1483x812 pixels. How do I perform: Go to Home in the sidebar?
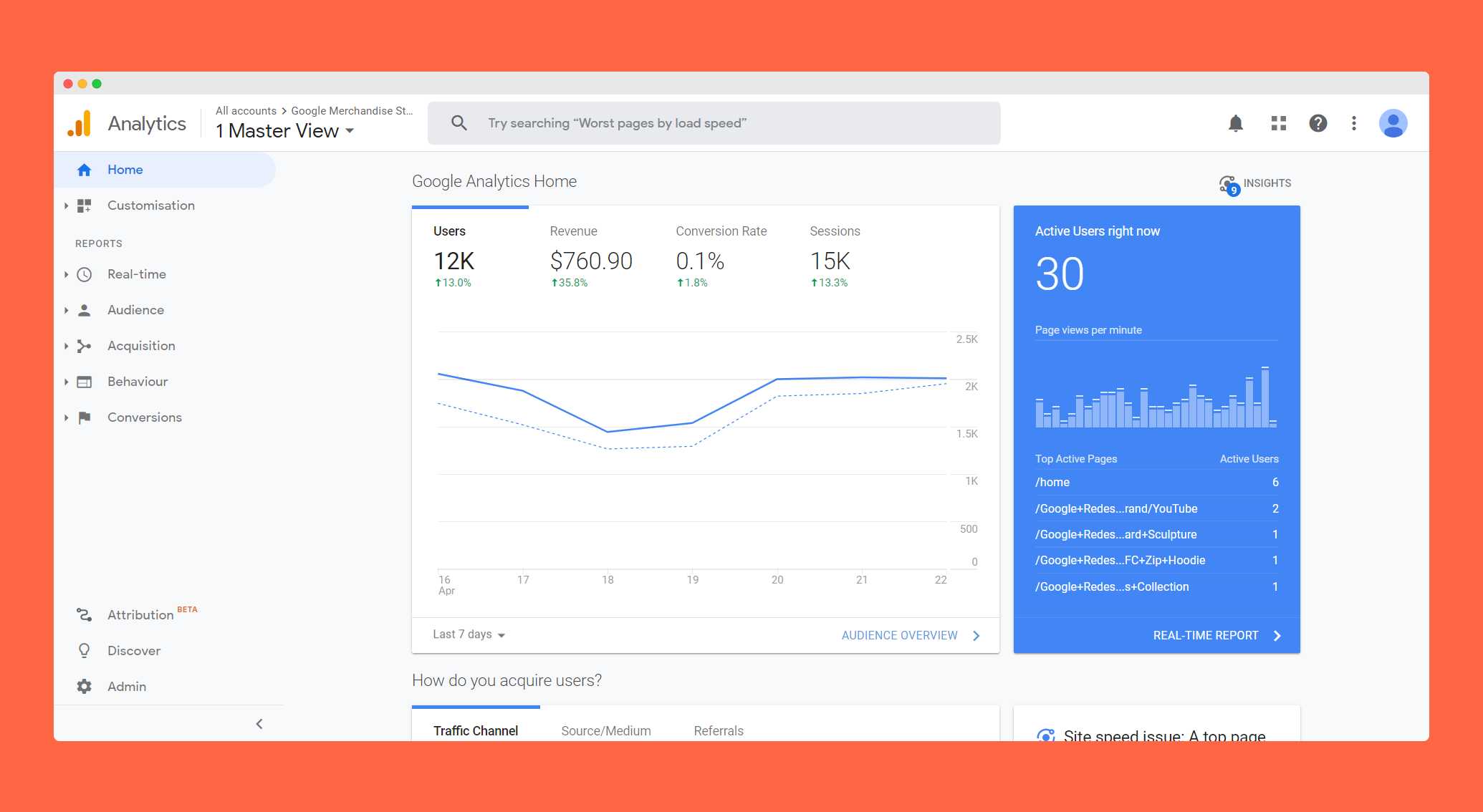pyautogui.click(x=165, y=170)
